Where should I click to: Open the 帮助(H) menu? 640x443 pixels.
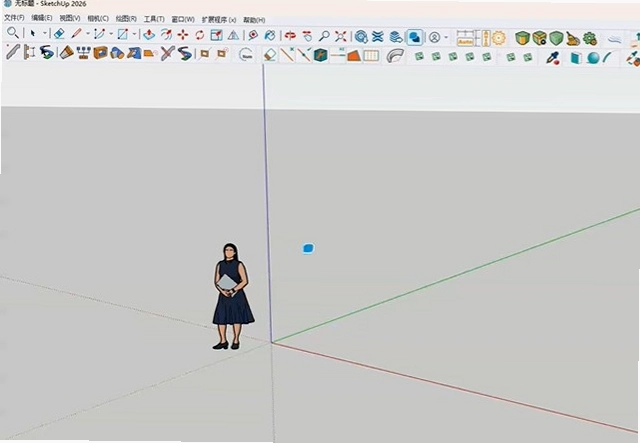pos(254,20)
